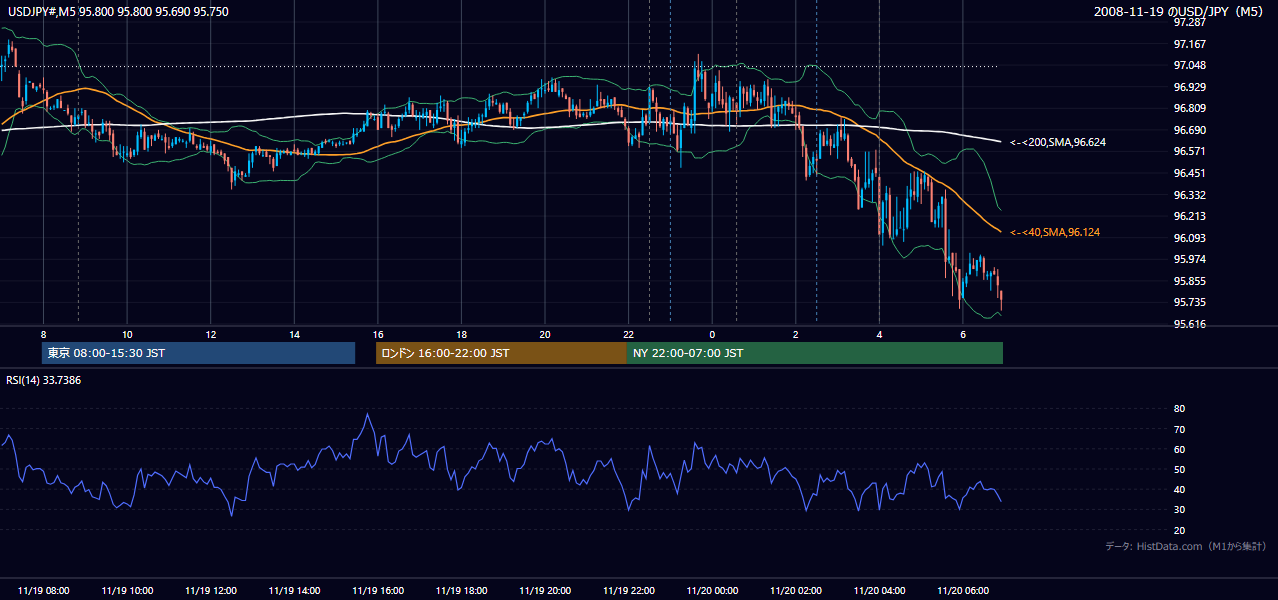Select the 40 SMA label reading 96.124
This screenshot has width=1278, height=600.
click(x=1055, y=232)
